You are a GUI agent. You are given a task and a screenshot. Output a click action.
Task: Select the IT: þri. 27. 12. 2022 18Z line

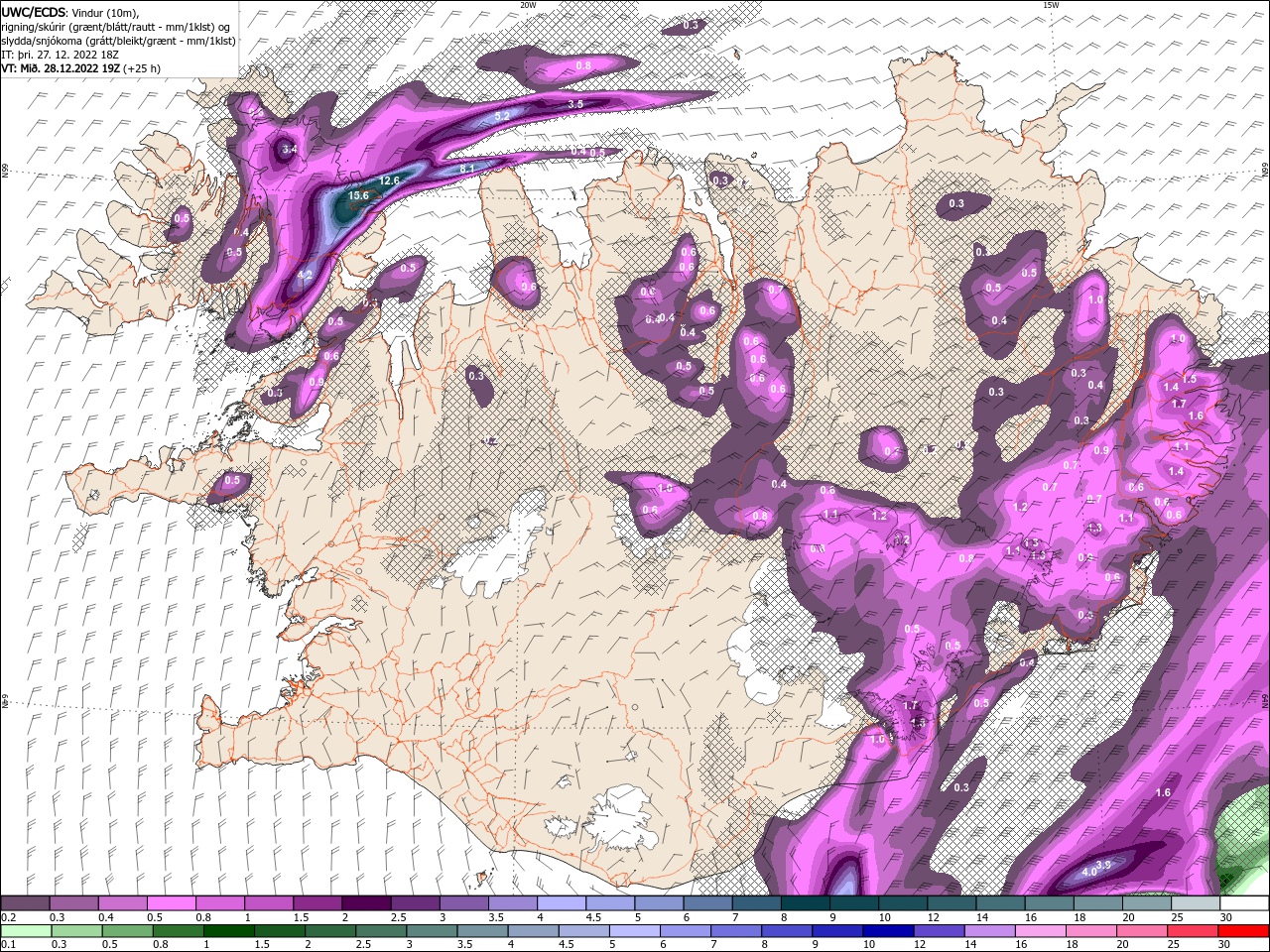pyautogui.click(x=62, y=55)
